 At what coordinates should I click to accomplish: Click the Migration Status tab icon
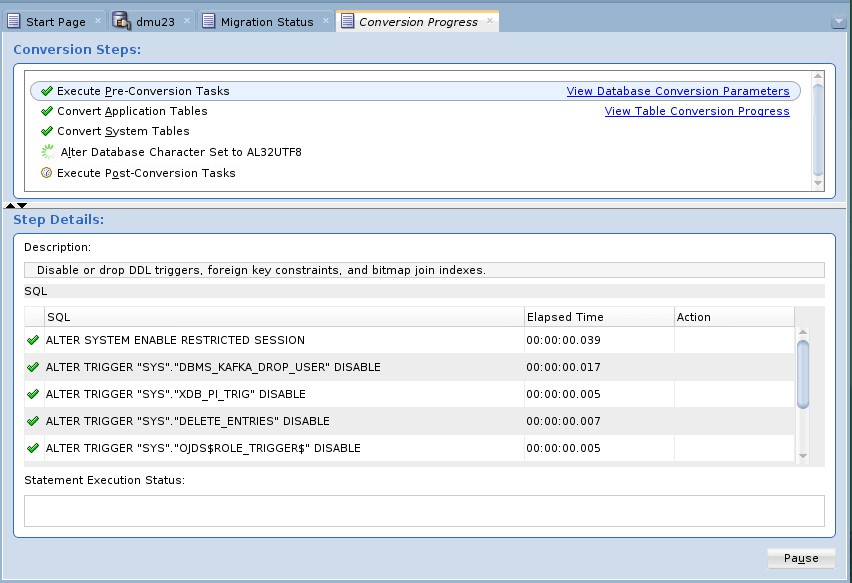[x=208, y=21]
